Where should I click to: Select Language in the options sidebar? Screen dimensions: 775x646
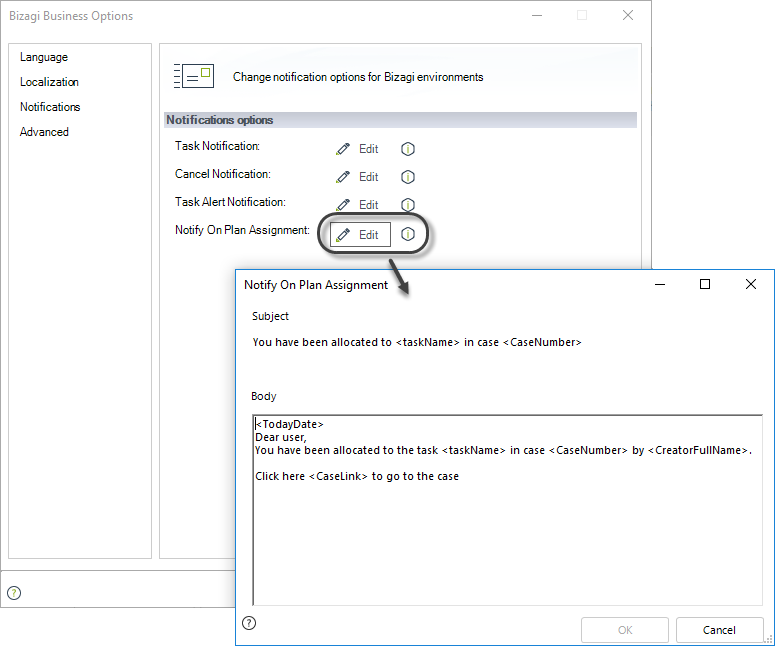click(x=43, y=57)
